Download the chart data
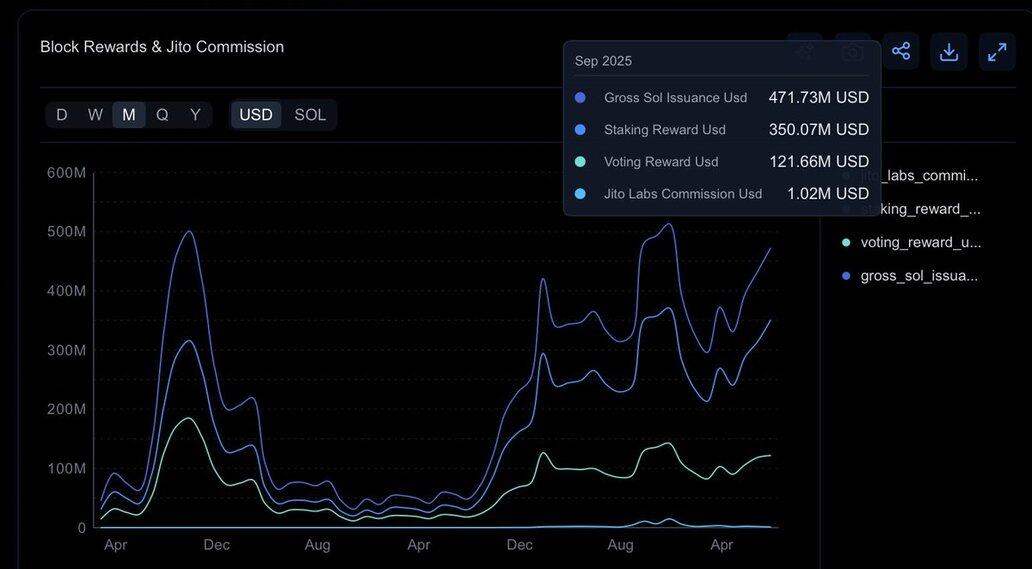 coord(949,52)
